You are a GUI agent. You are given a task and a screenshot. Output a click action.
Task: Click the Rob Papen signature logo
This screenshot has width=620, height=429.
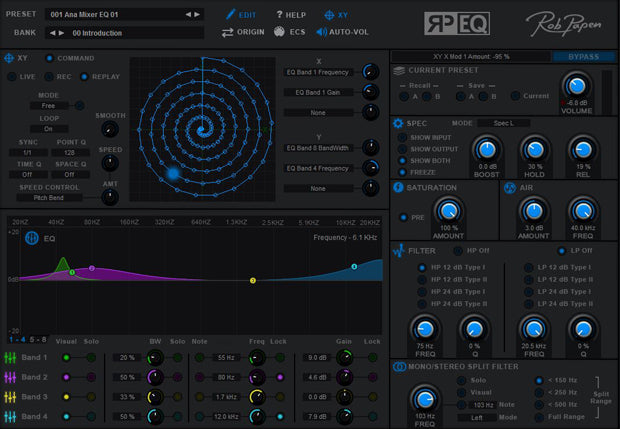pyautogui.click(x=563, y=24)
